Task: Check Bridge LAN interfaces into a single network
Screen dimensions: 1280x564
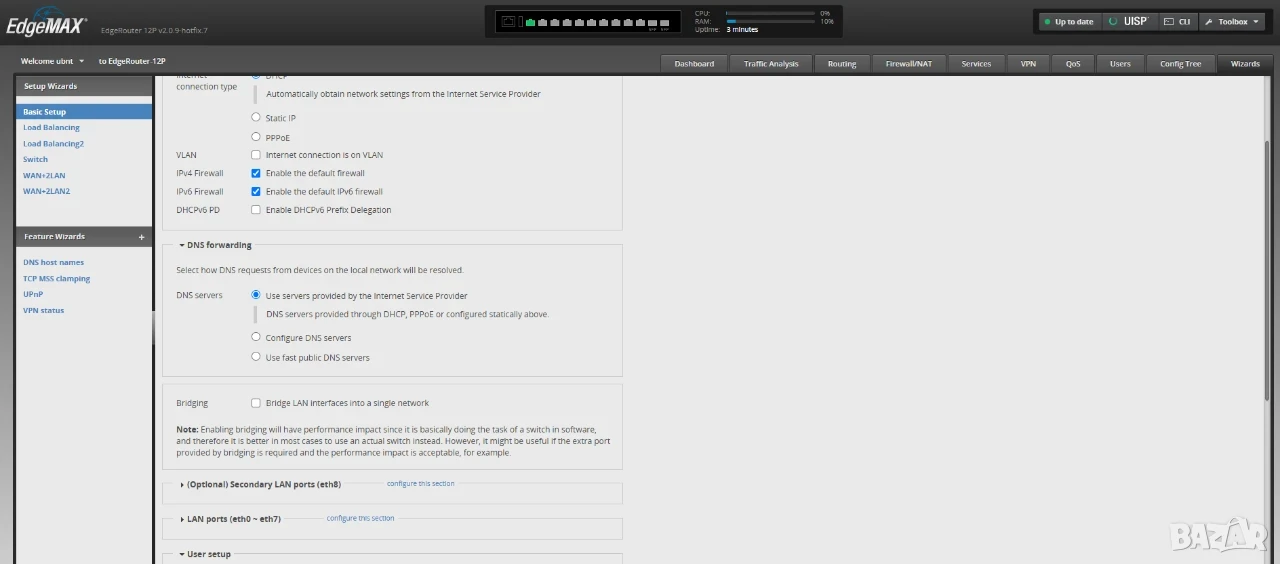Action: (x=256, y=403)
